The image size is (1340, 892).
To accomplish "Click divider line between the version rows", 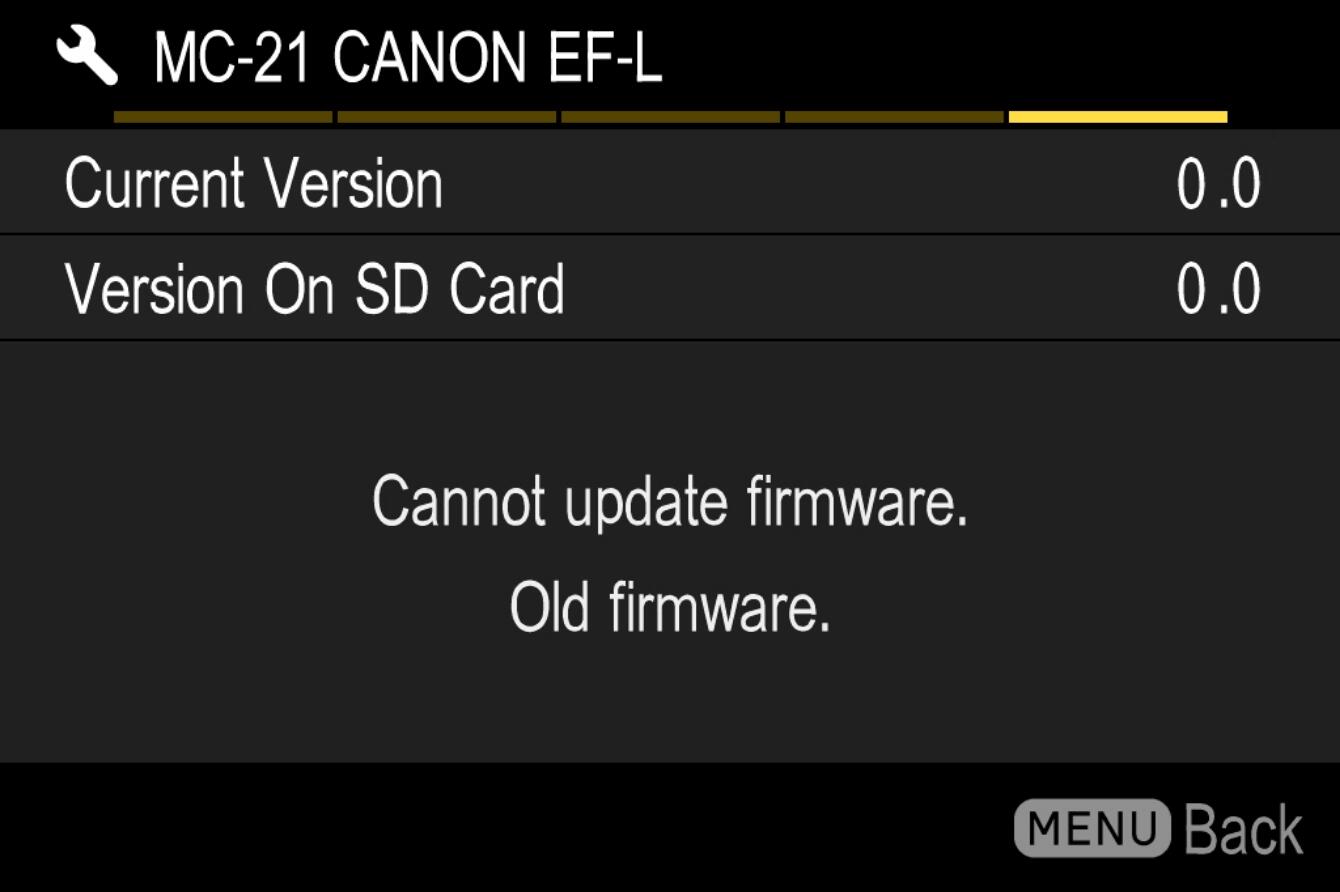I will (670, 235).
